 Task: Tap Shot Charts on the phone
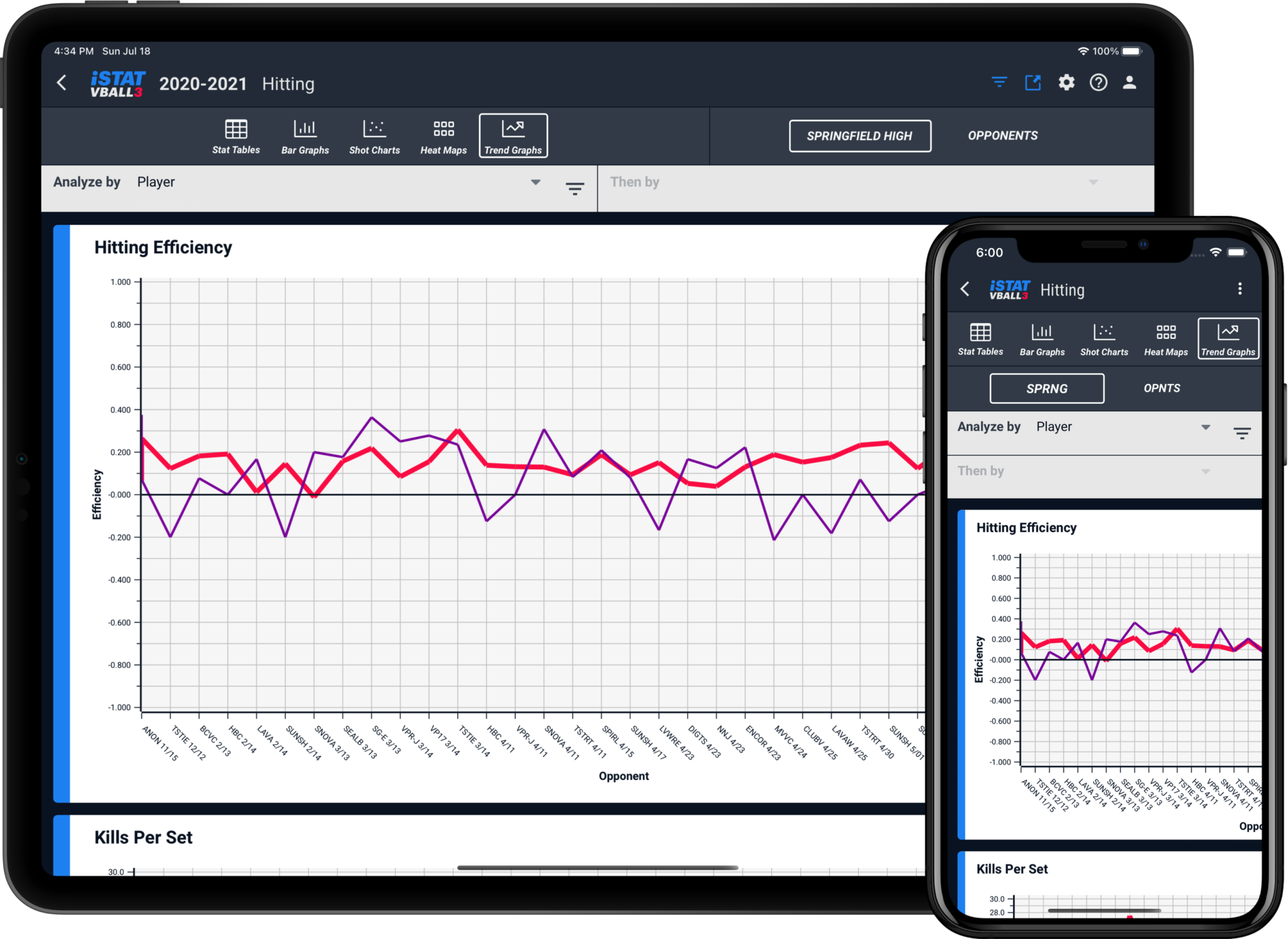coord(1104,340)
